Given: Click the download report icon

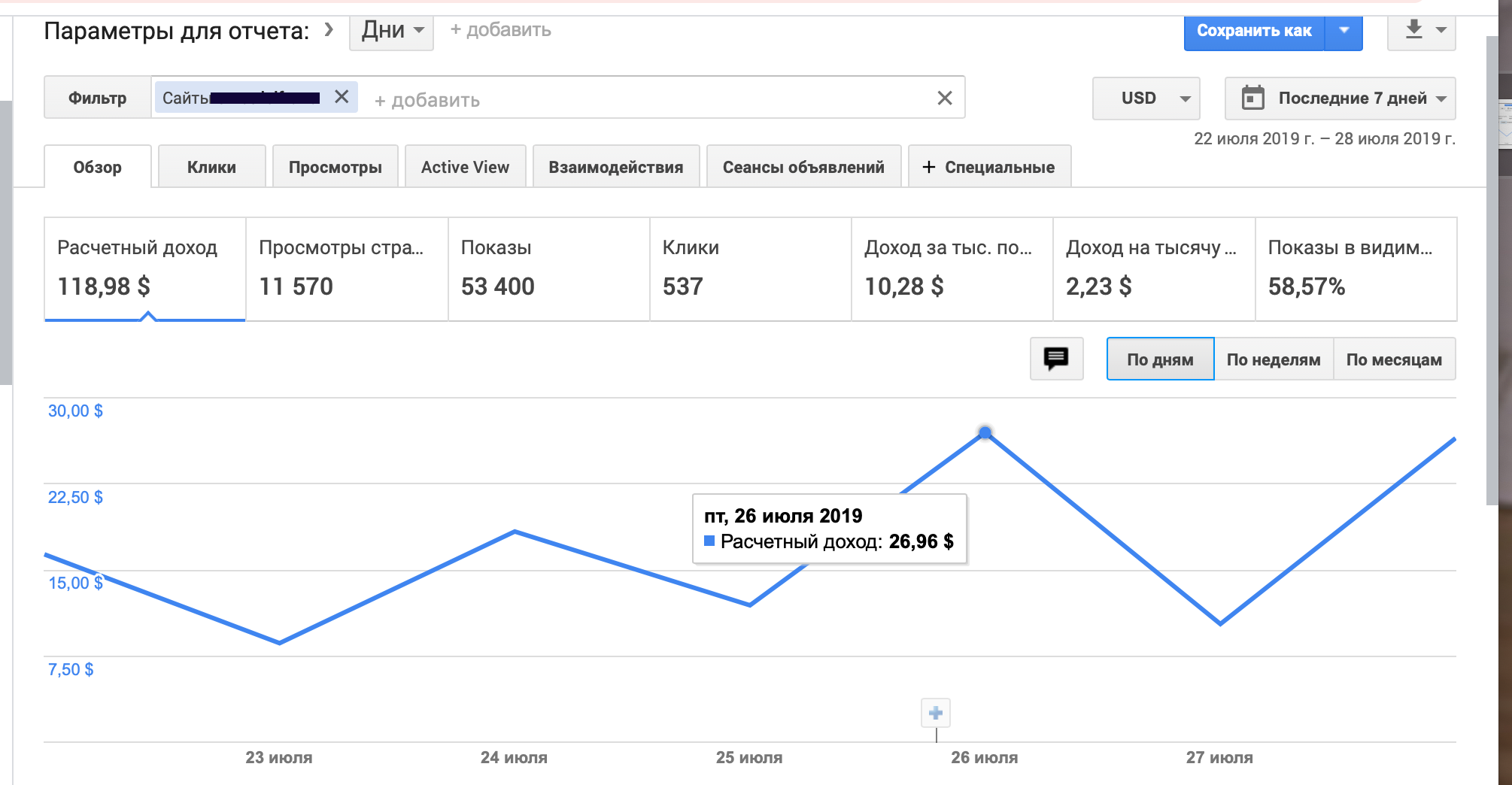Looking at the screenshot, I should coord(1413,30).
